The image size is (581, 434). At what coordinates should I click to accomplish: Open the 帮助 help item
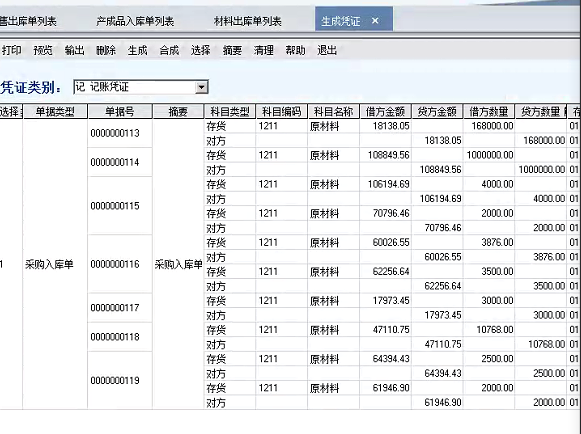coord(295,50)
